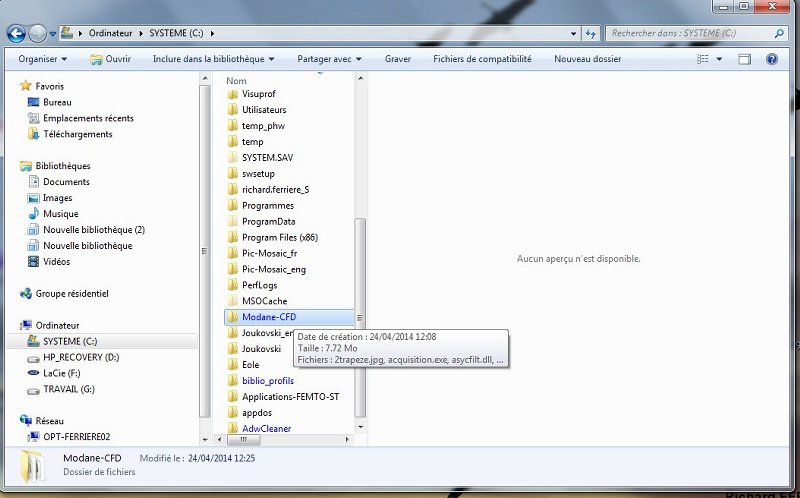Click the search magnifier icon
Screen dimensions: 800x498
(779, 34)
